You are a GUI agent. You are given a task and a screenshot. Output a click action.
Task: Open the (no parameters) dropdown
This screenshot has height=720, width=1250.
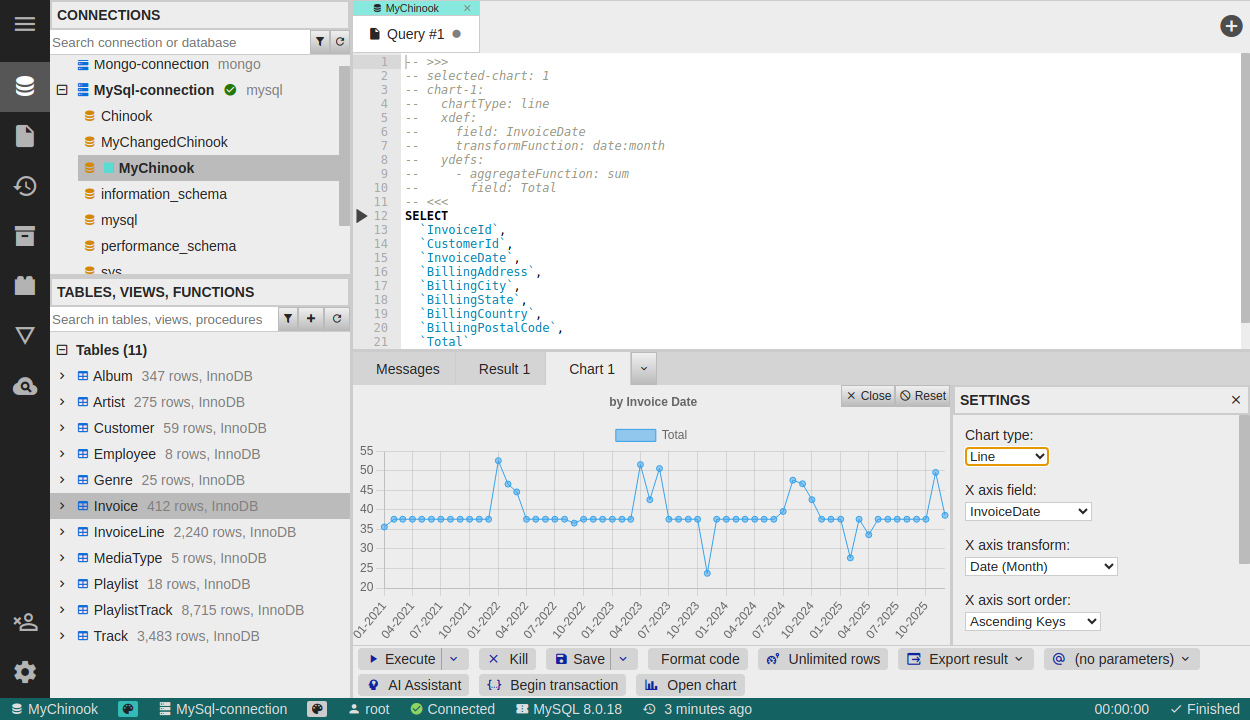point(1121,659)
